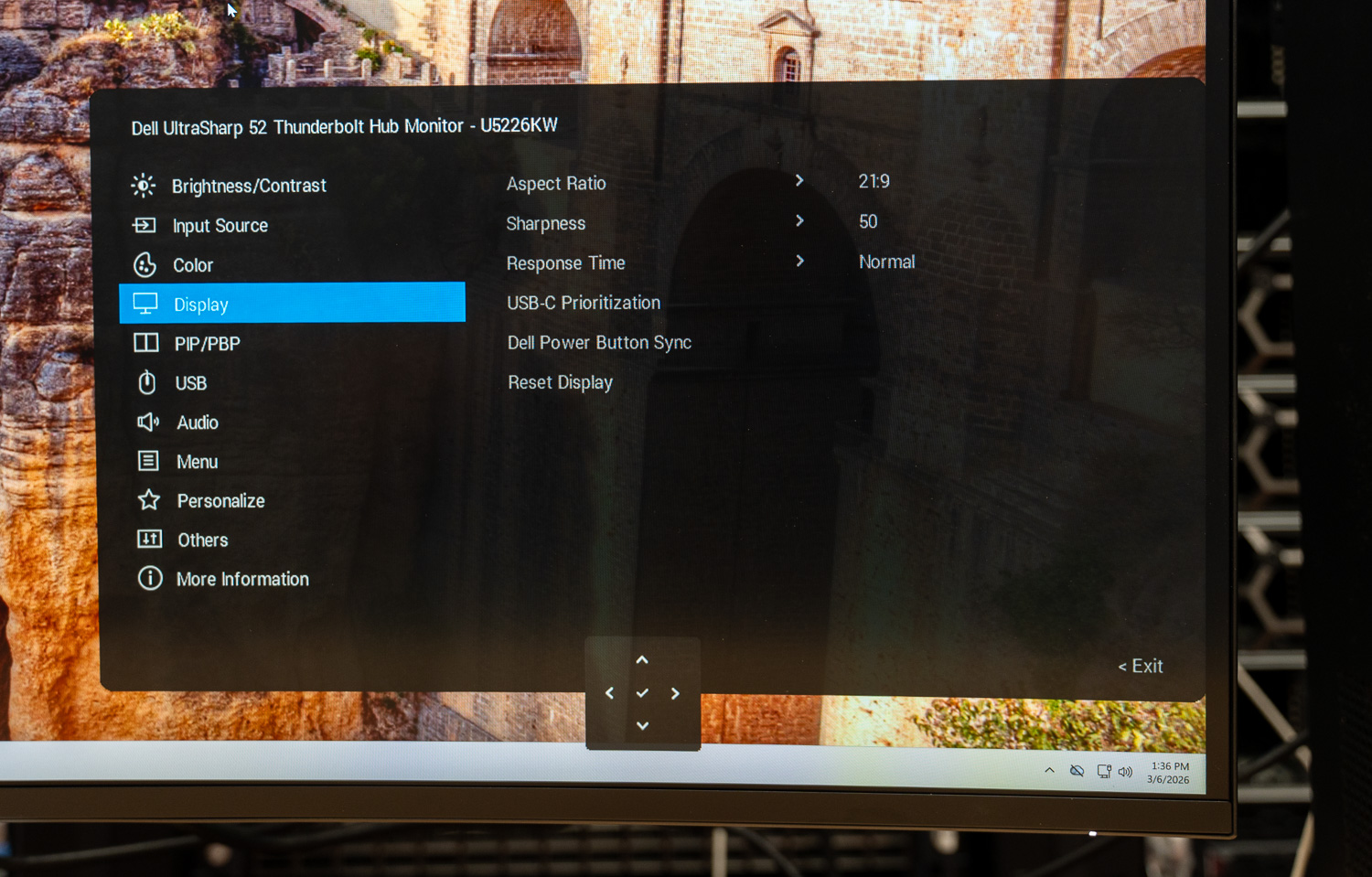Expand the Sharpness setting arrow

799,221
